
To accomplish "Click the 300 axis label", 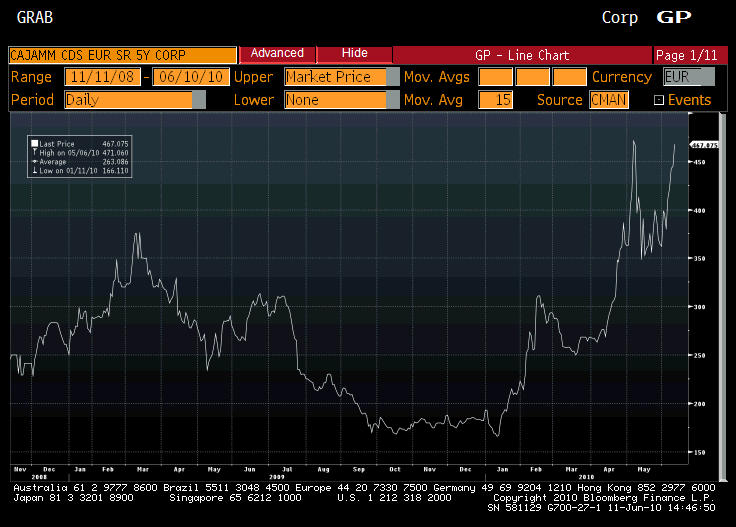I will [x=699, y=307].
